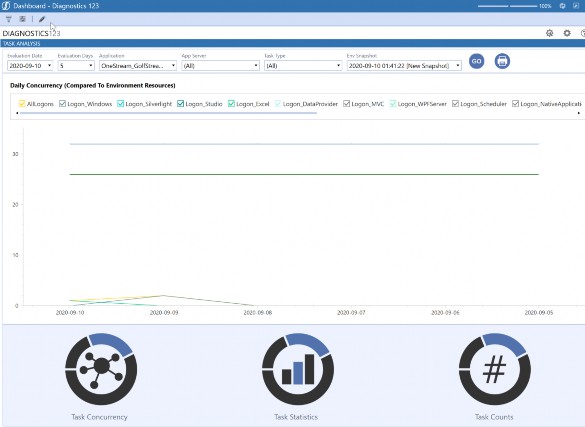Expand the Env Snapshot dropdown
585x427 pixels.
click(x=404, y=66)
